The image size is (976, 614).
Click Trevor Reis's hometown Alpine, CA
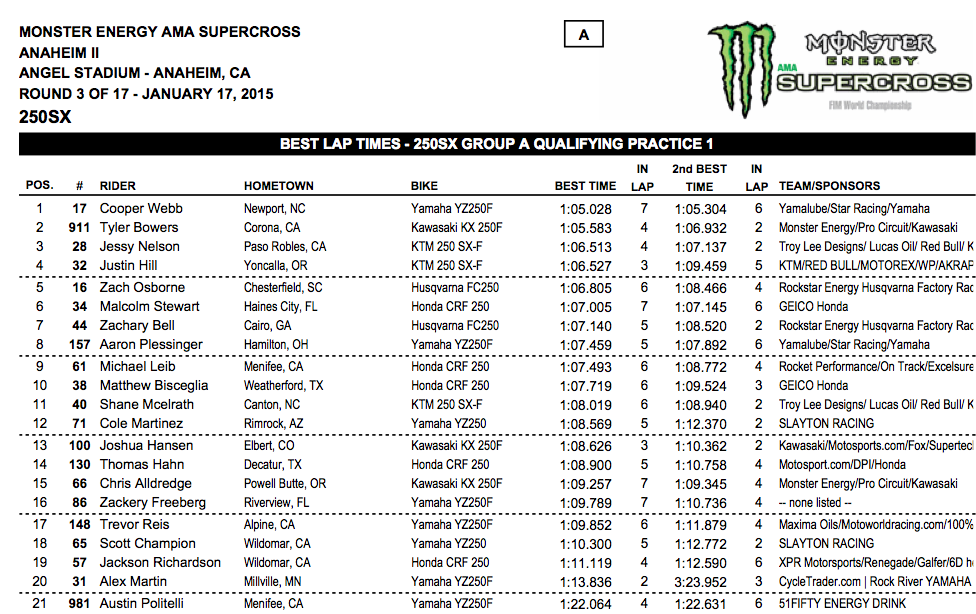coord(269,525)
